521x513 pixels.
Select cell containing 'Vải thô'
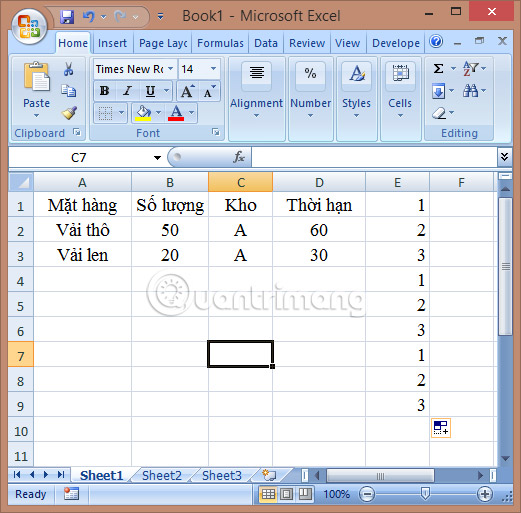[83, 230]
